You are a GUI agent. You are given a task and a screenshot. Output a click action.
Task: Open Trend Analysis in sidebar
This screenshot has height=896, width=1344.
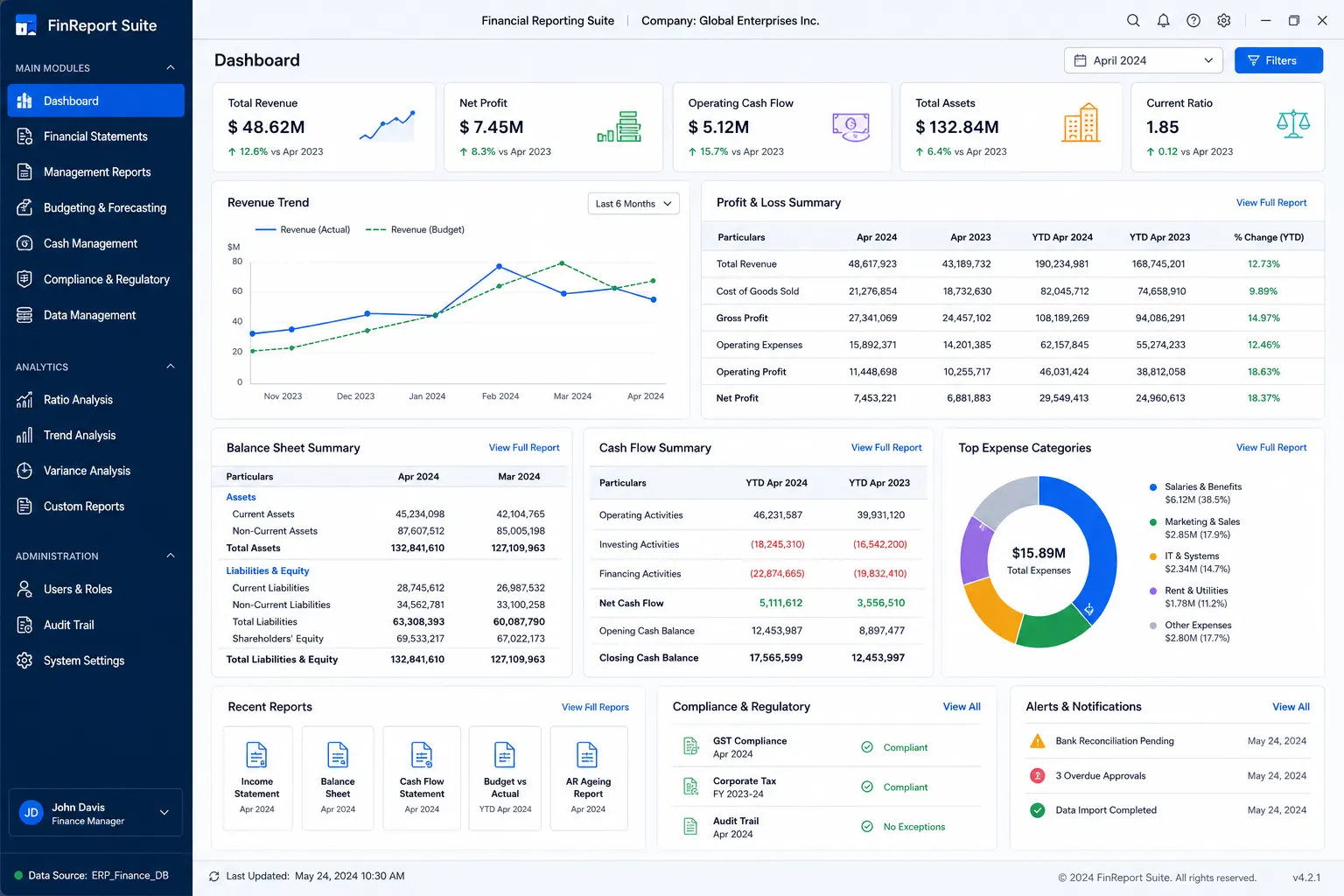pyautogui.click(x=96, y=436)
